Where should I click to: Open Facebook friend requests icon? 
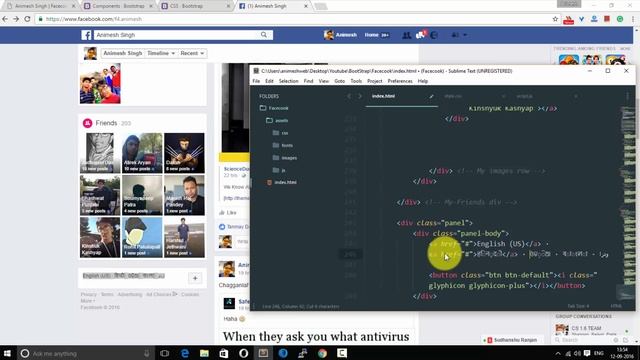coord(407,35)
